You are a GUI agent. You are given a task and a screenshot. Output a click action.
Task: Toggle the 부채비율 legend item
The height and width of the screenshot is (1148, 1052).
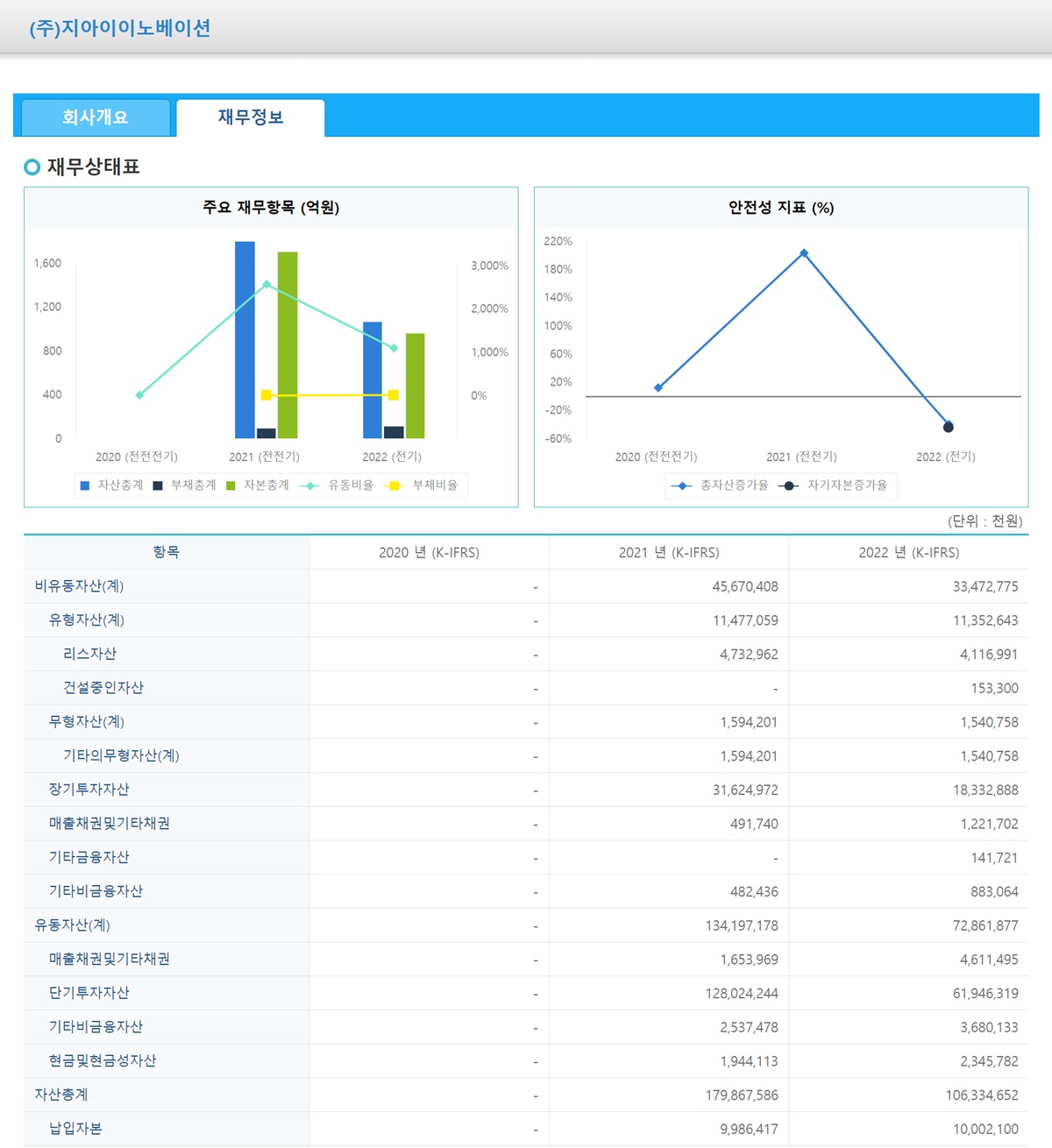pyautogui.click(x=421, y=485)
